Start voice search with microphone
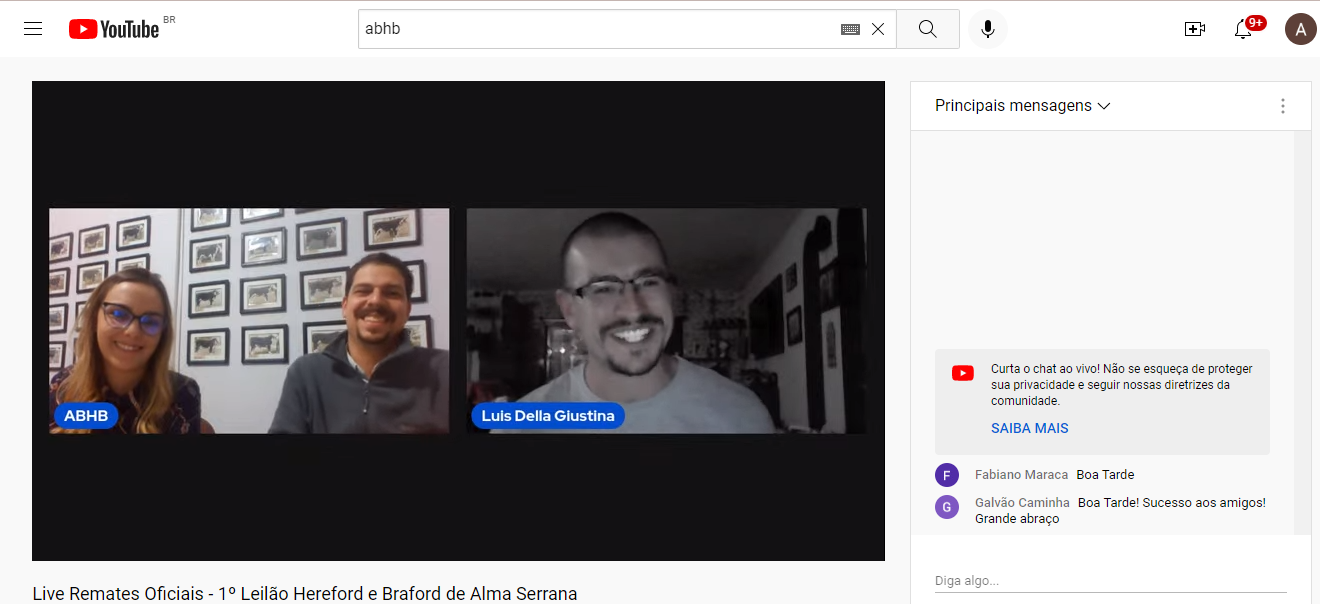This screenshot has height=604, width=1320. [x=988, y=29]
